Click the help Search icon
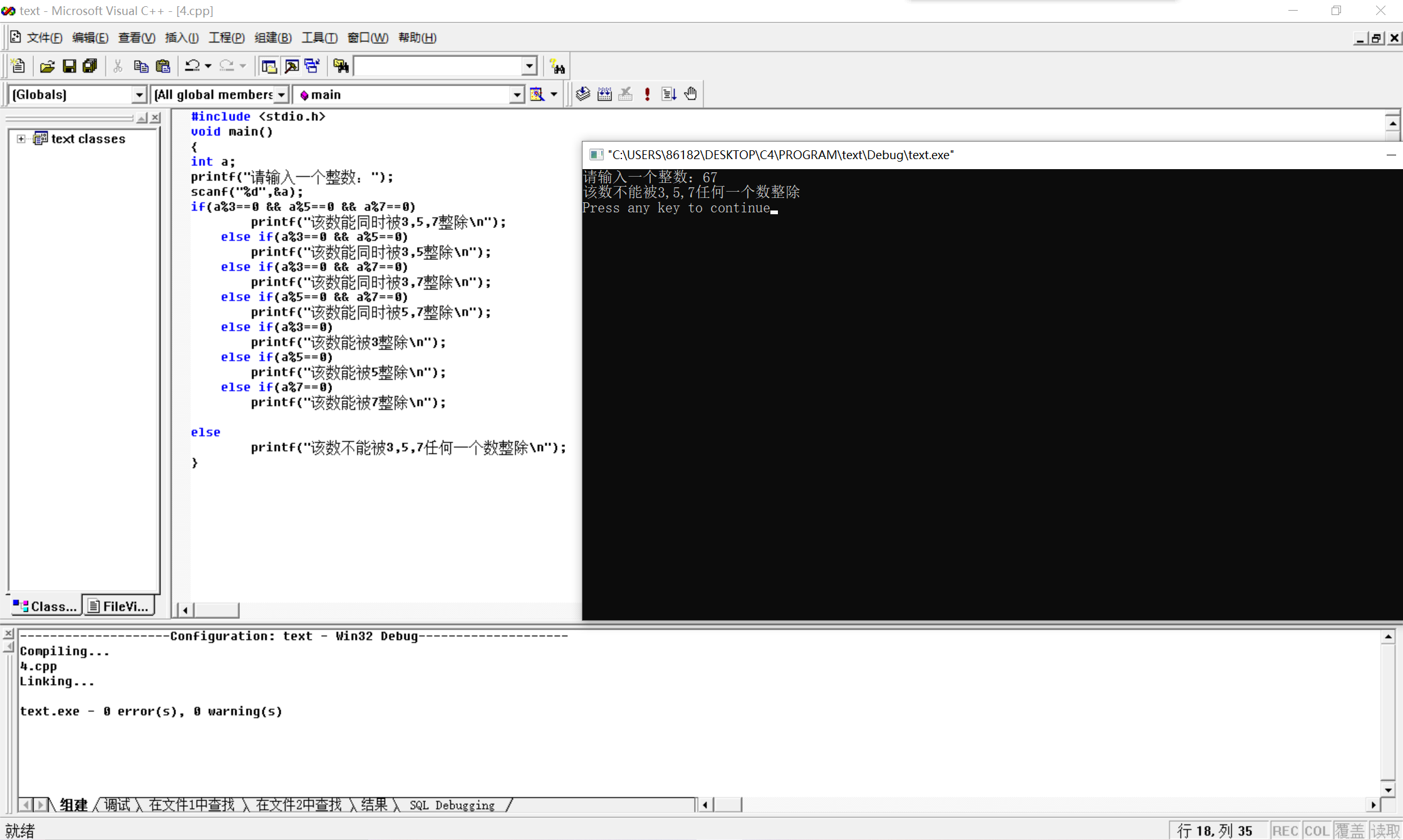 pyautogui.click(x=557, y=66)
